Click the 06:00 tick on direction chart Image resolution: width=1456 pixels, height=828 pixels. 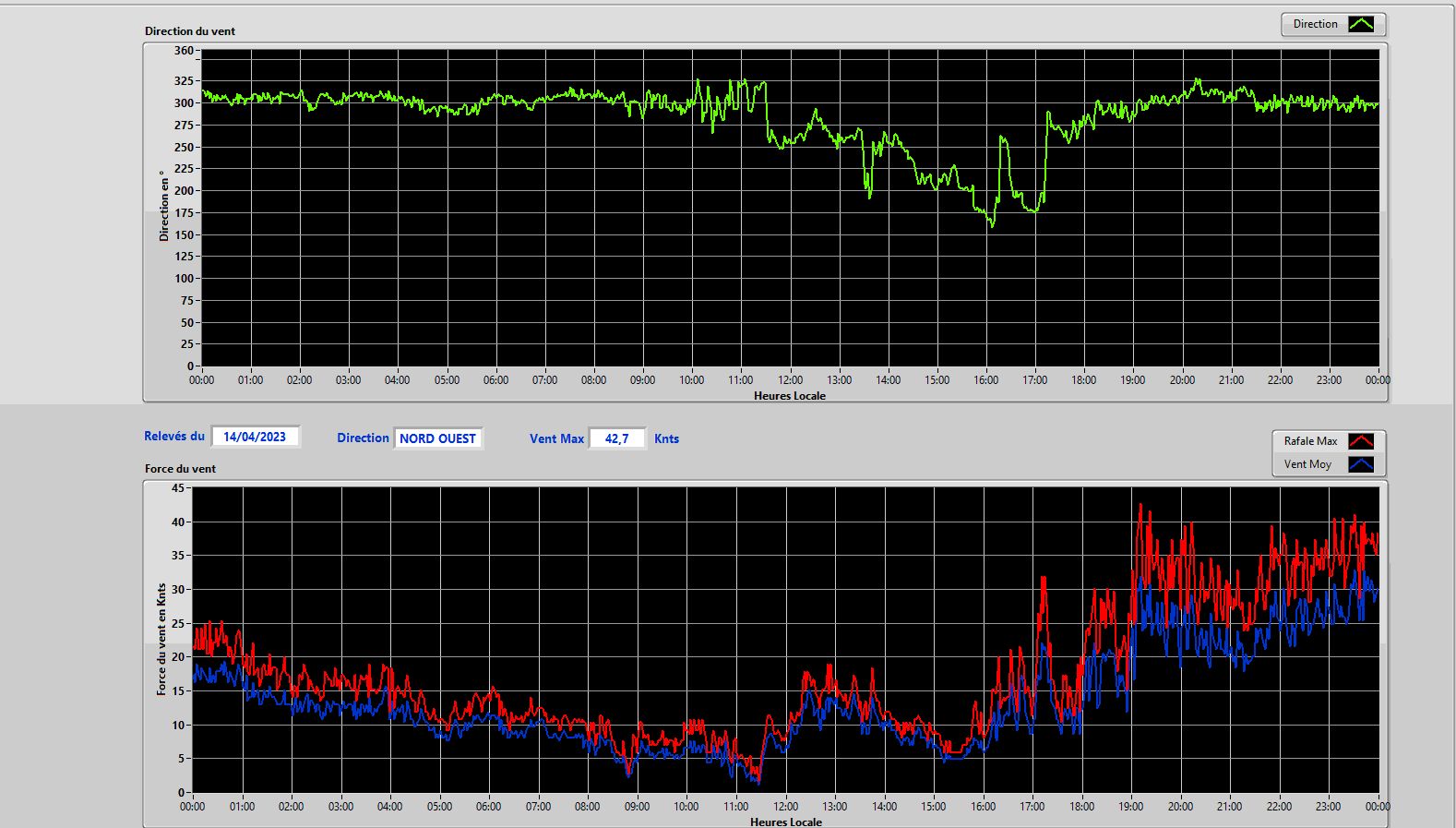tap(495, 380)
